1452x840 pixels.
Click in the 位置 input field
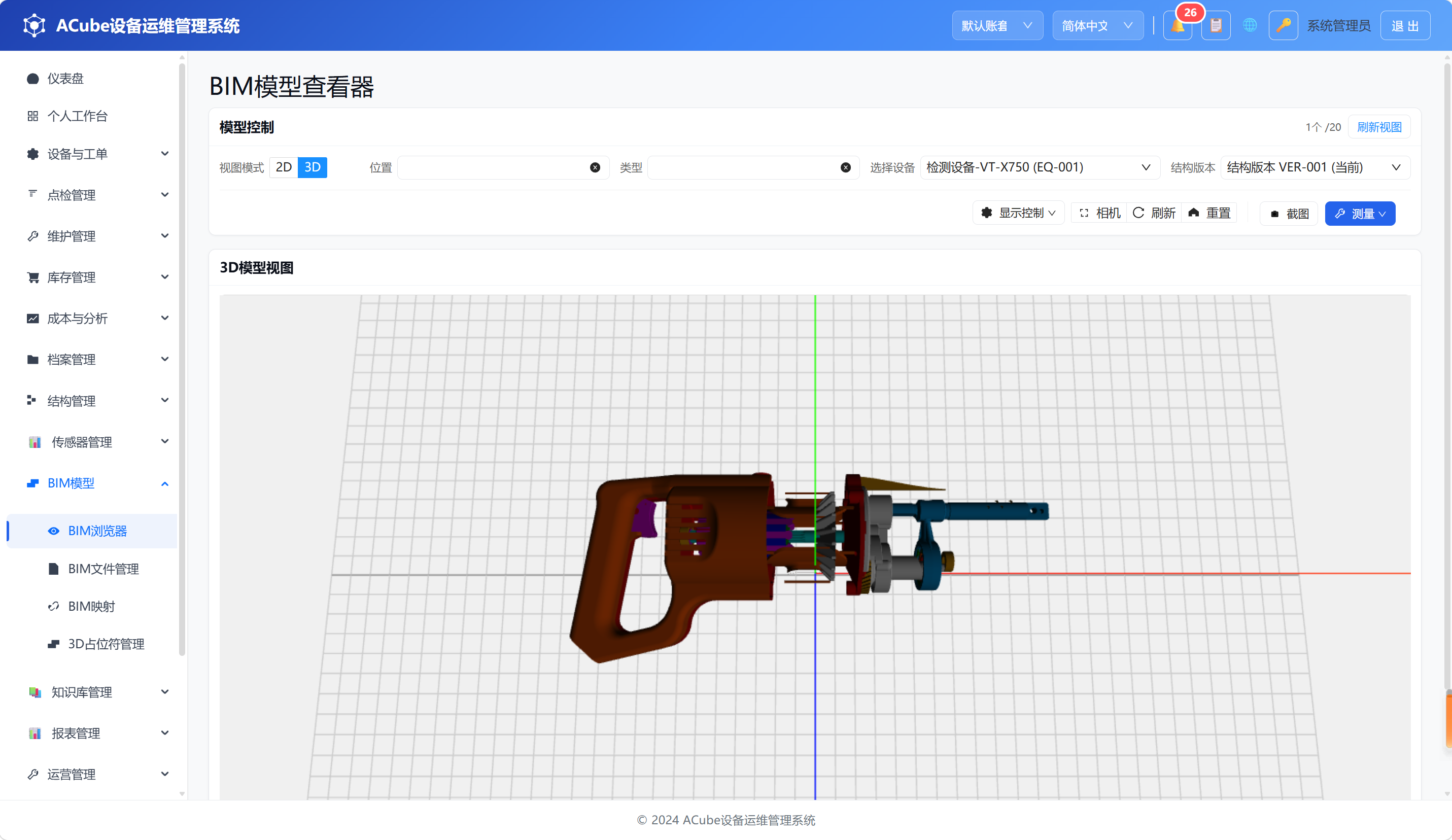[x=503, y=168]
